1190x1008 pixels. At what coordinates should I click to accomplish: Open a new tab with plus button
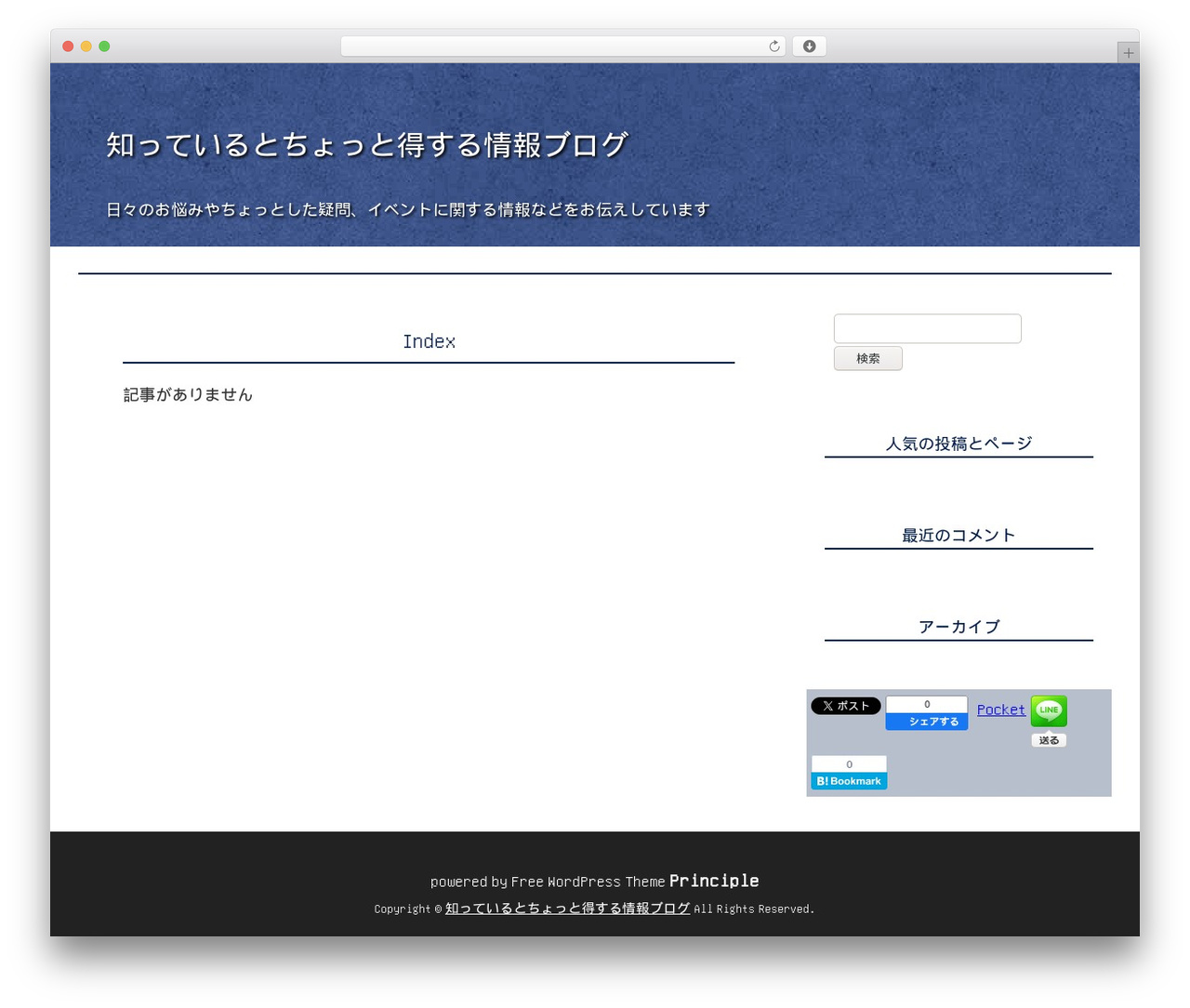[x=1128, y=53]
